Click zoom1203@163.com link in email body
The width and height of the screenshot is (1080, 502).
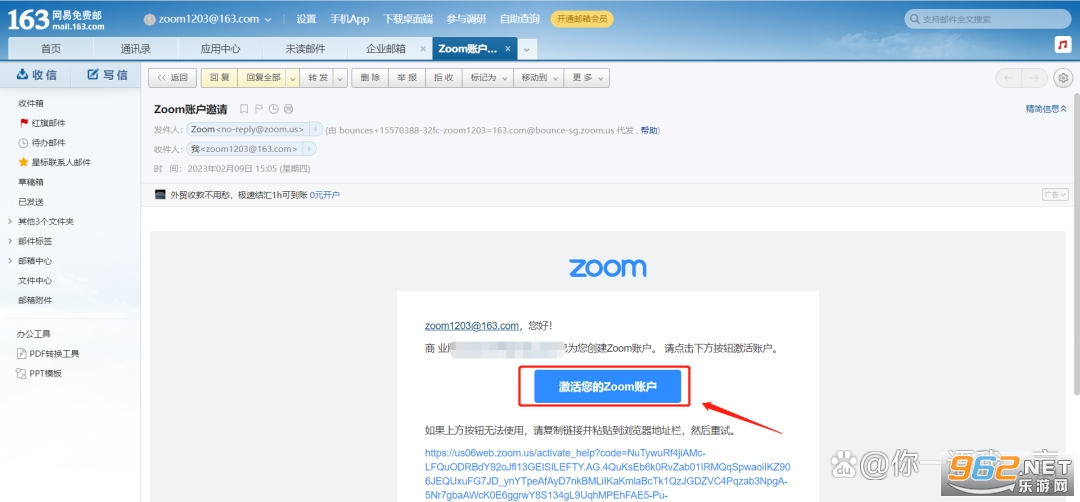click(472, 326)
